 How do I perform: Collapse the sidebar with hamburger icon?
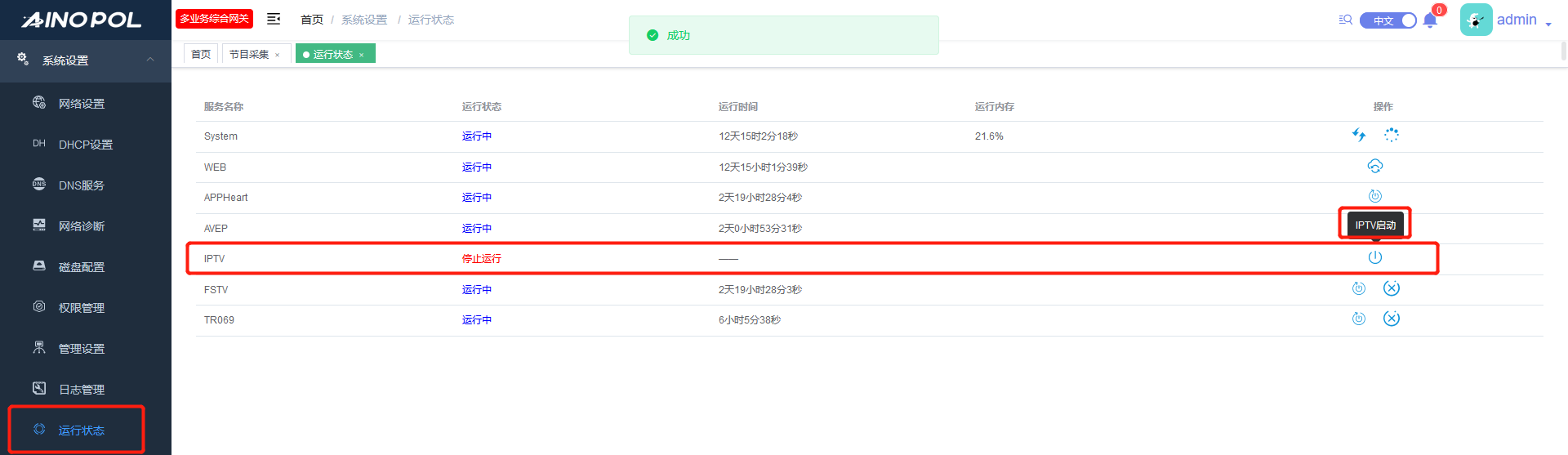pyautogui.click(x=274, y=19)
